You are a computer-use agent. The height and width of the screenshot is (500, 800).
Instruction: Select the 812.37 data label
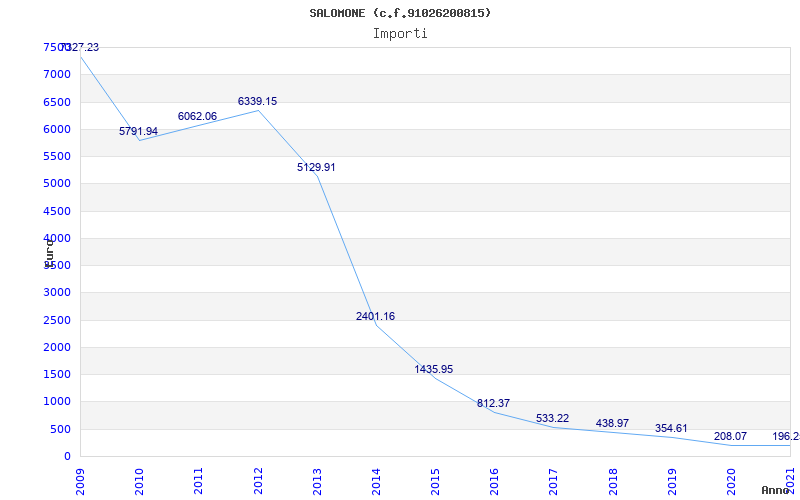(x=493, y=404)
